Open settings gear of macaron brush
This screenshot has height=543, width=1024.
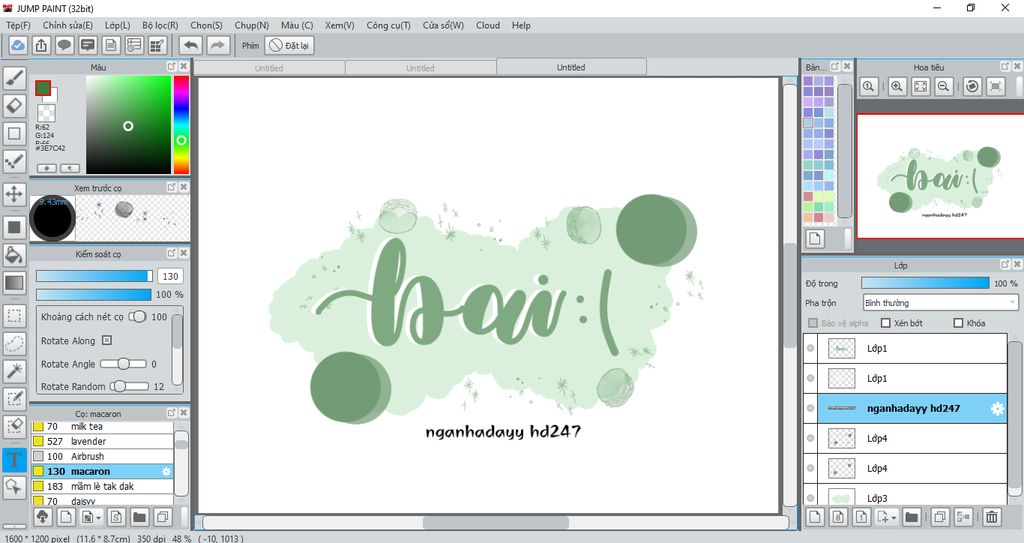pos(166,471)
